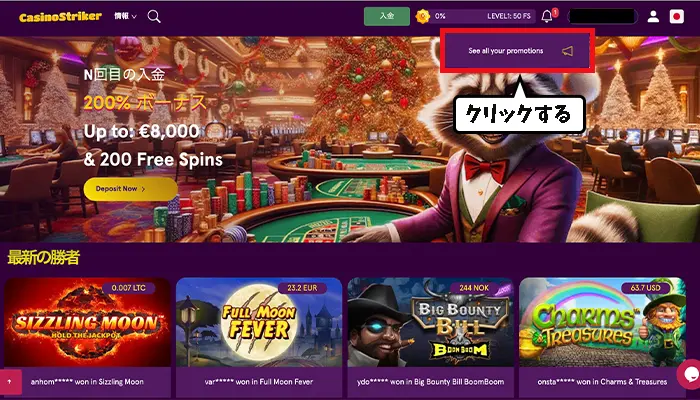Click the gold level badge icon
Viewport: 700px width, 400px height.
422,17
